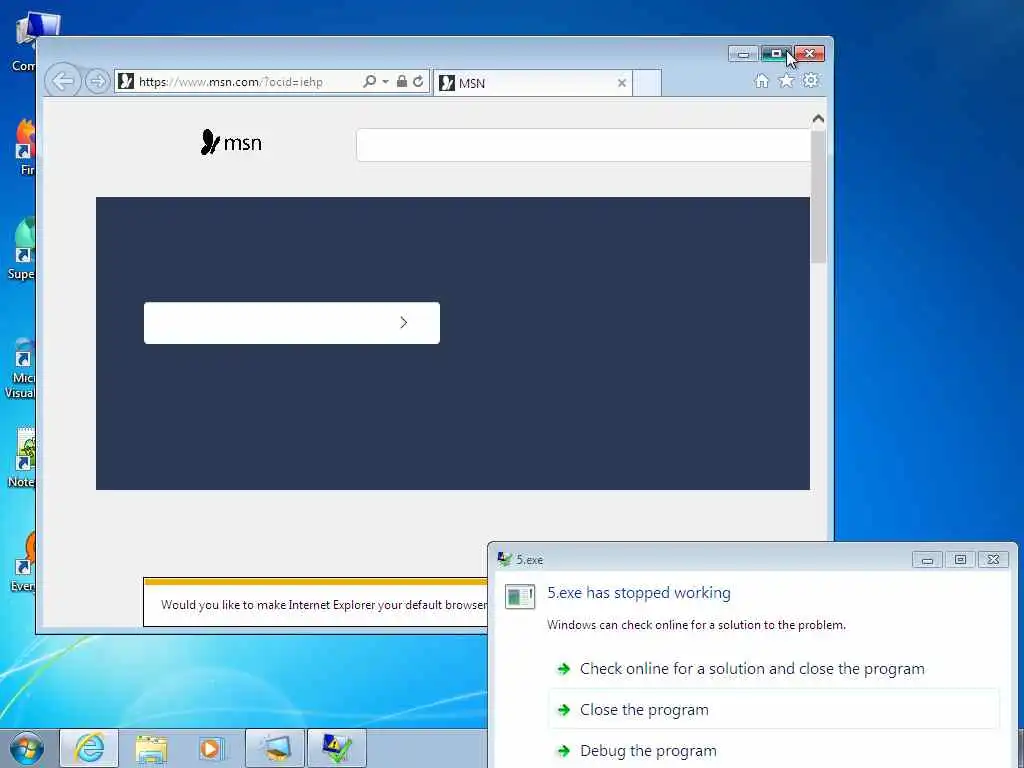Click the arrow beside Debug the program
Image resolution: width=1024 pixels, height=768 pixels.
click(564, 751)
